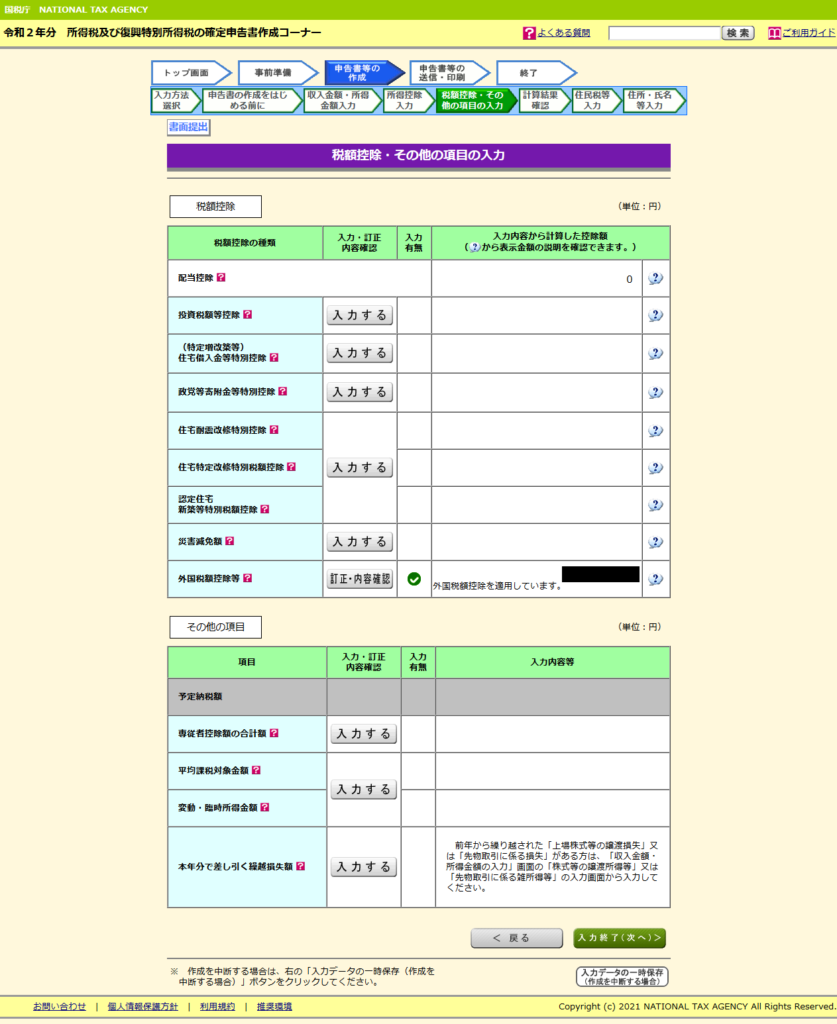Click red question mark beside 投資税額等控除
This screenshot has height=1024, width=837.
coord(247,315)
